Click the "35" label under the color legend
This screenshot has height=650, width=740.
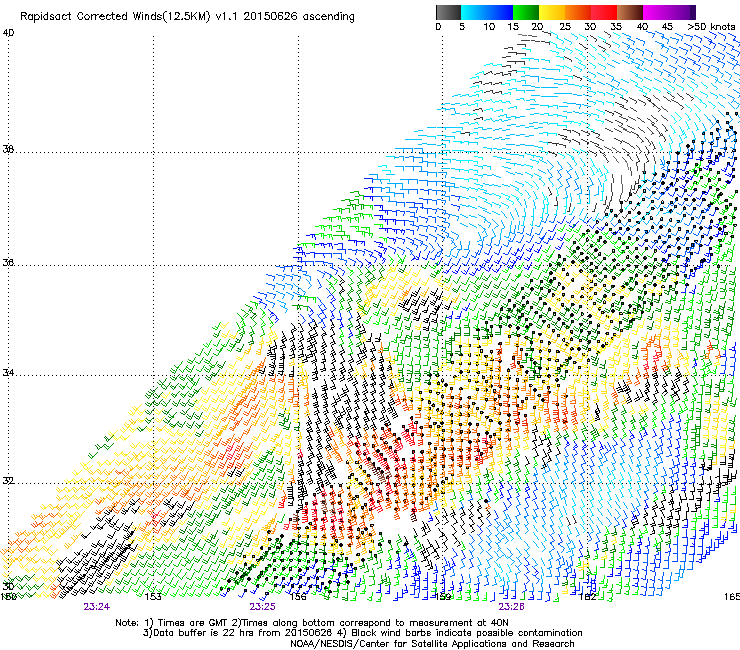pos(616,26)
